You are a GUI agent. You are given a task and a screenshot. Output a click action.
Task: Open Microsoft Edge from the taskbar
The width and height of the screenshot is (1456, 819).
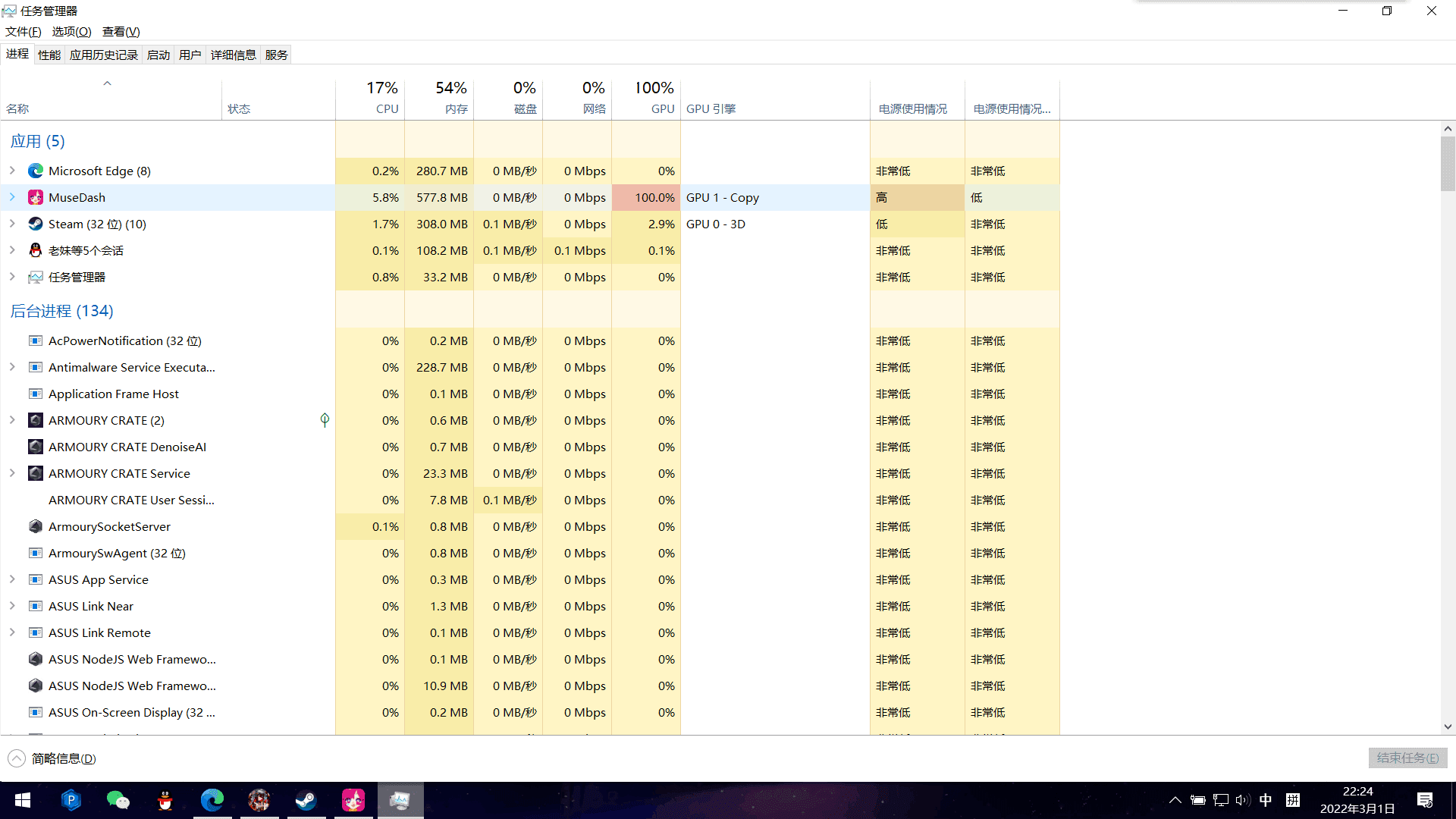pos(212,800)
